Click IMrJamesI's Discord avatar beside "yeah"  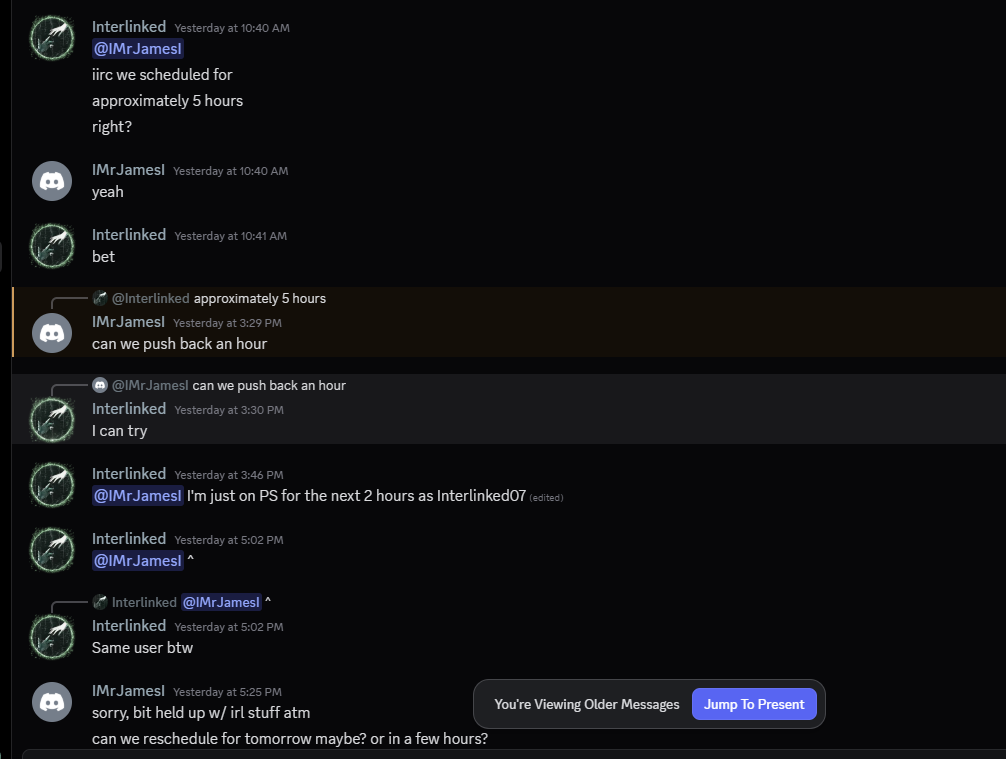click(52, 181)
